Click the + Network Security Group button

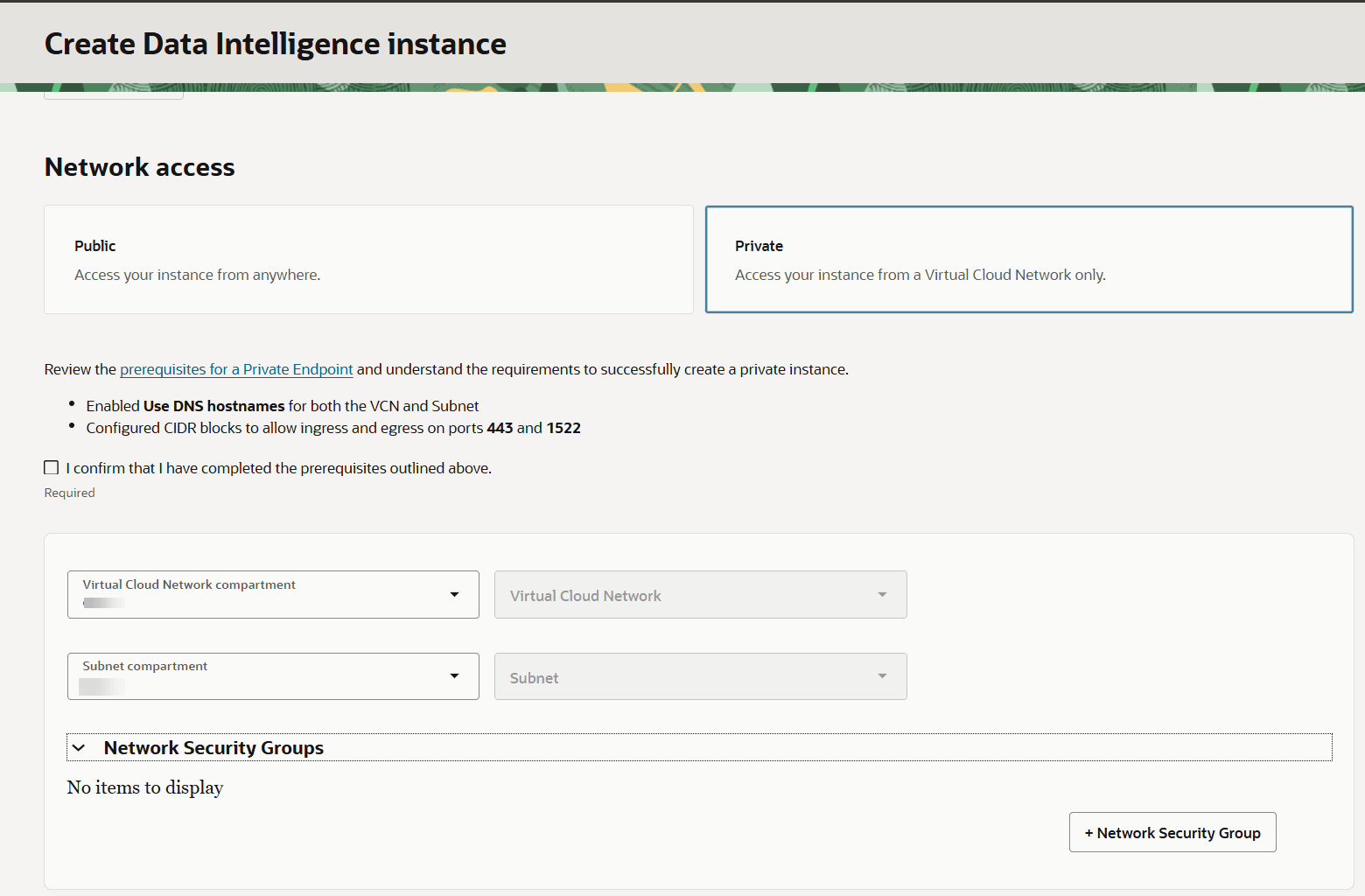click(1172, 832)
